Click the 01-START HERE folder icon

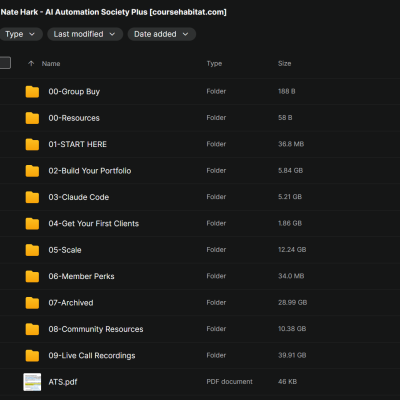[32, 144]
